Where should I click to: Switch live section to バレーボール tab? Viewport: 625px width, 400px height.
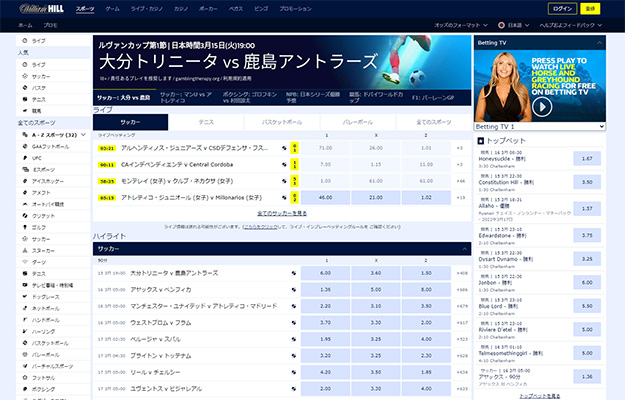tap(358, 122)
